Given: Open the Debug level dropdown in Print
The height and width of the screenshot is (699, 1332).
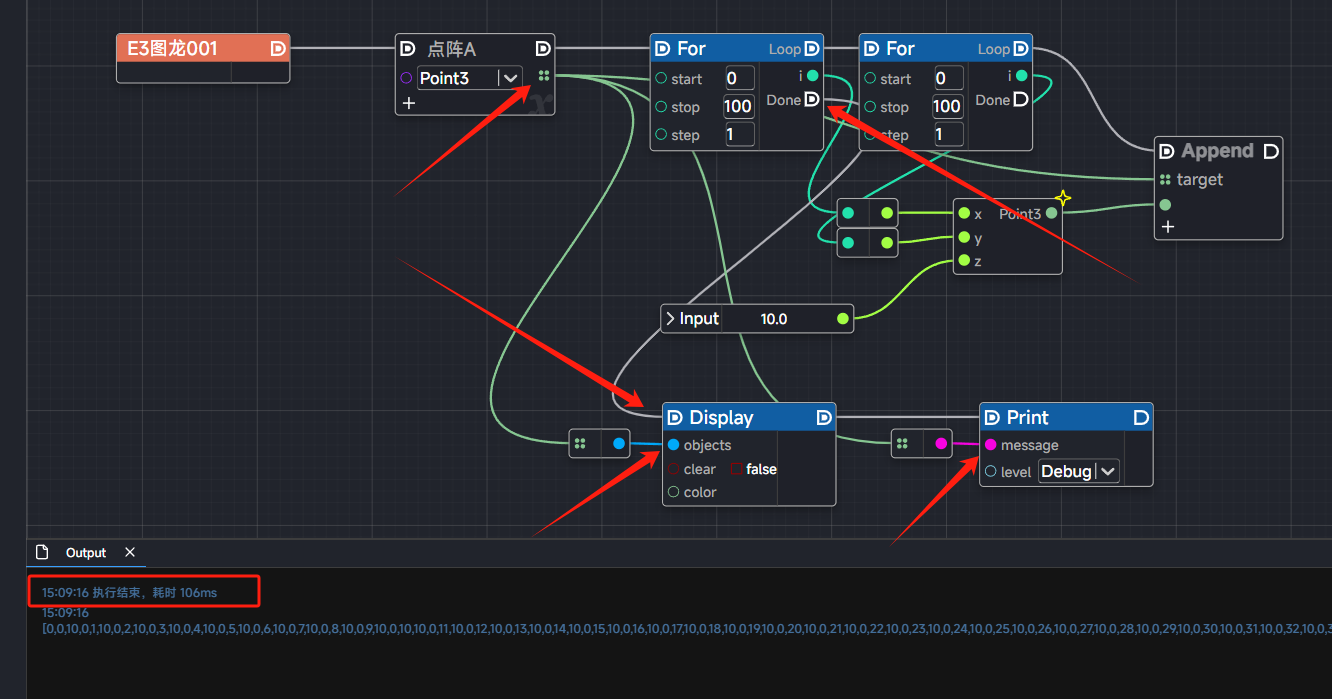Looking at the screenshot, I should [1107, 472].
